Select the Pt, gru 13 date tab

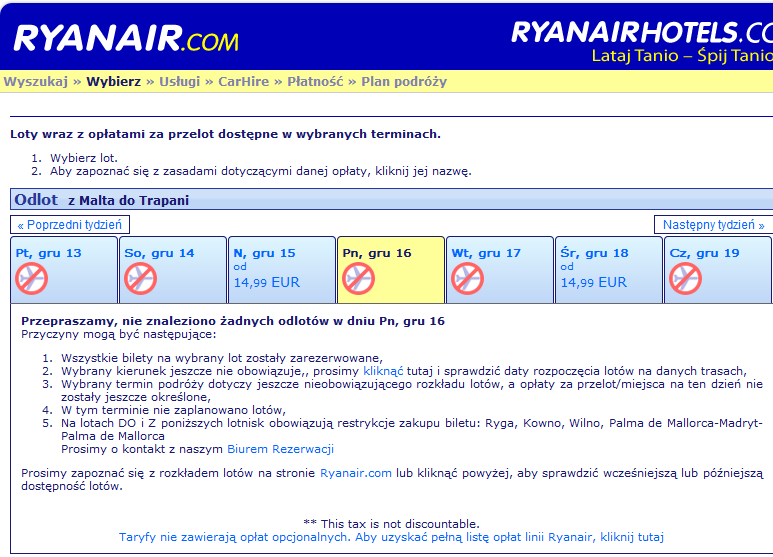[64, 270]
